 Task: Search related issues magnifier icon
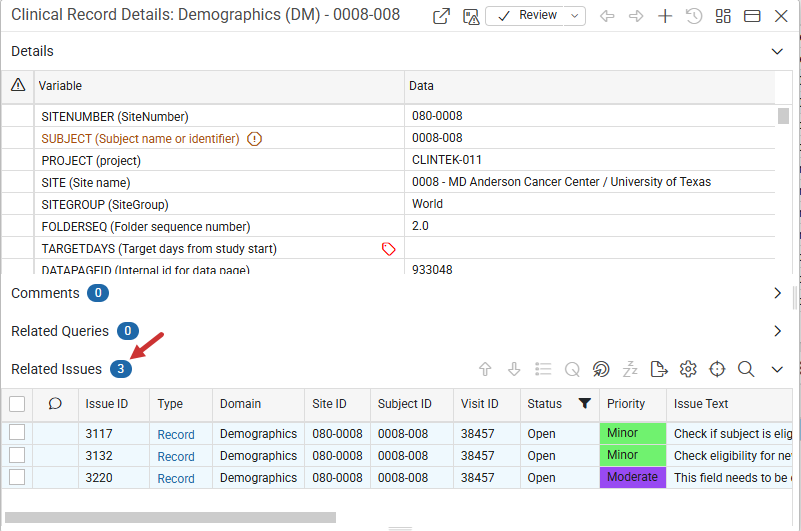(x=746, y=369)
